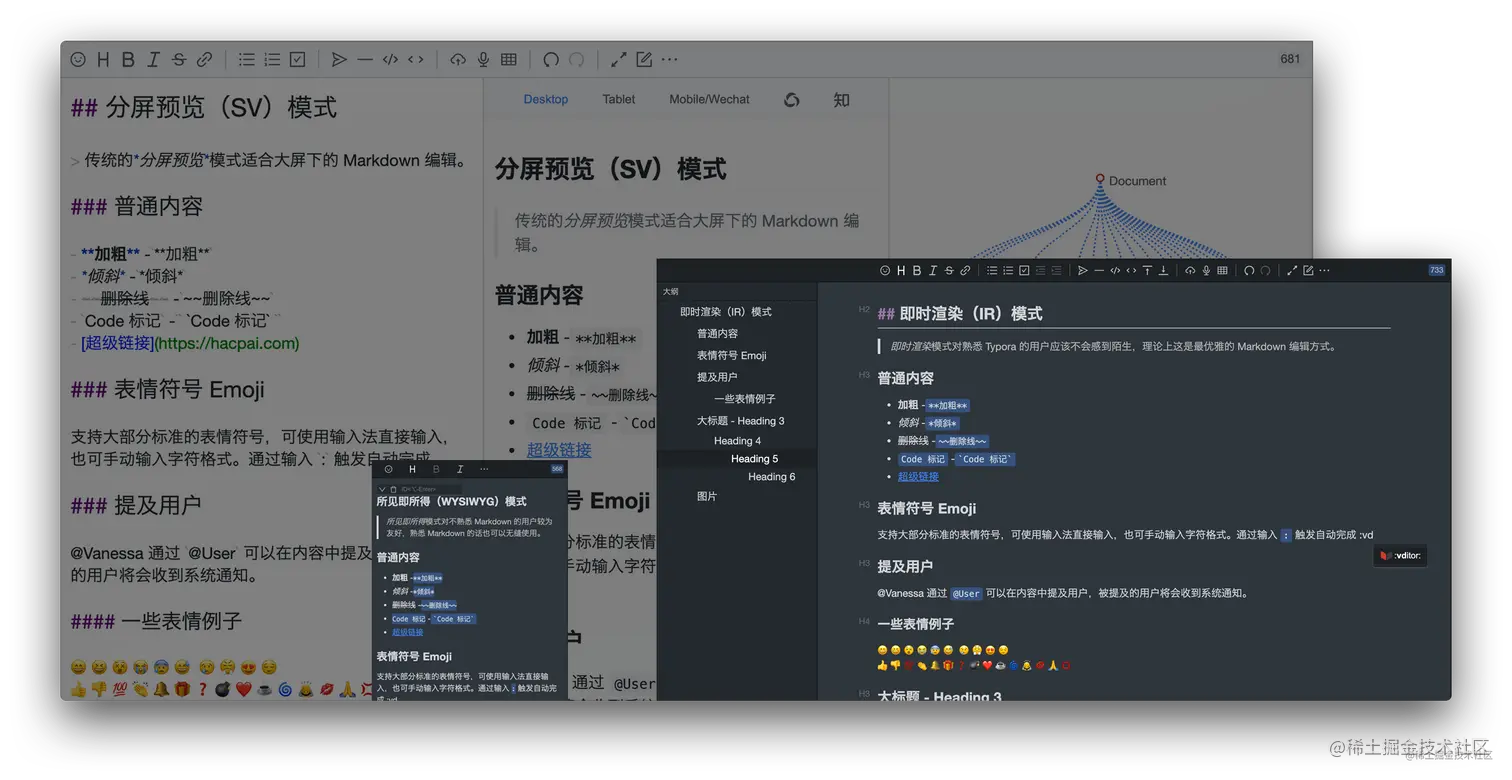The width and height of the screenshot is (1512, 780).
Task: Choose :vditor: emoji autocomplete suggestion
Action: [x=1400, y=556]
